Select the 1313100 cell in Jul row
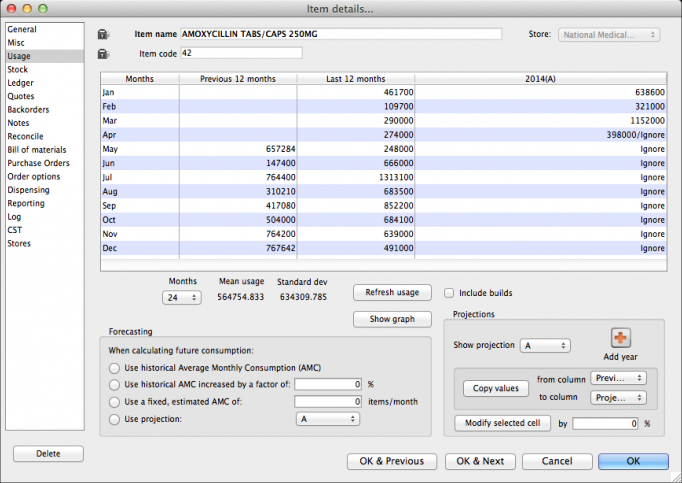Viewport: 682px width, 483px height. pyautogui.click(x=356, y=177)
